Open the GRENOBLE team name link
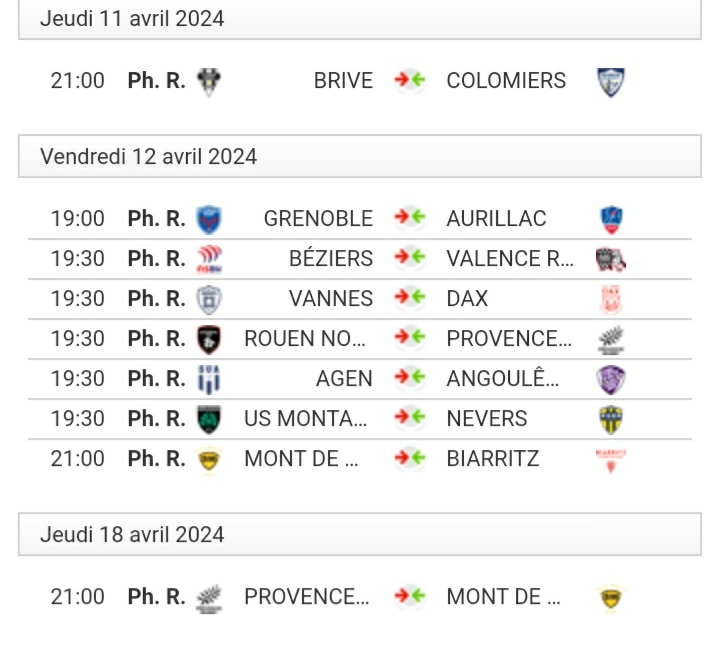 [318, 219]
